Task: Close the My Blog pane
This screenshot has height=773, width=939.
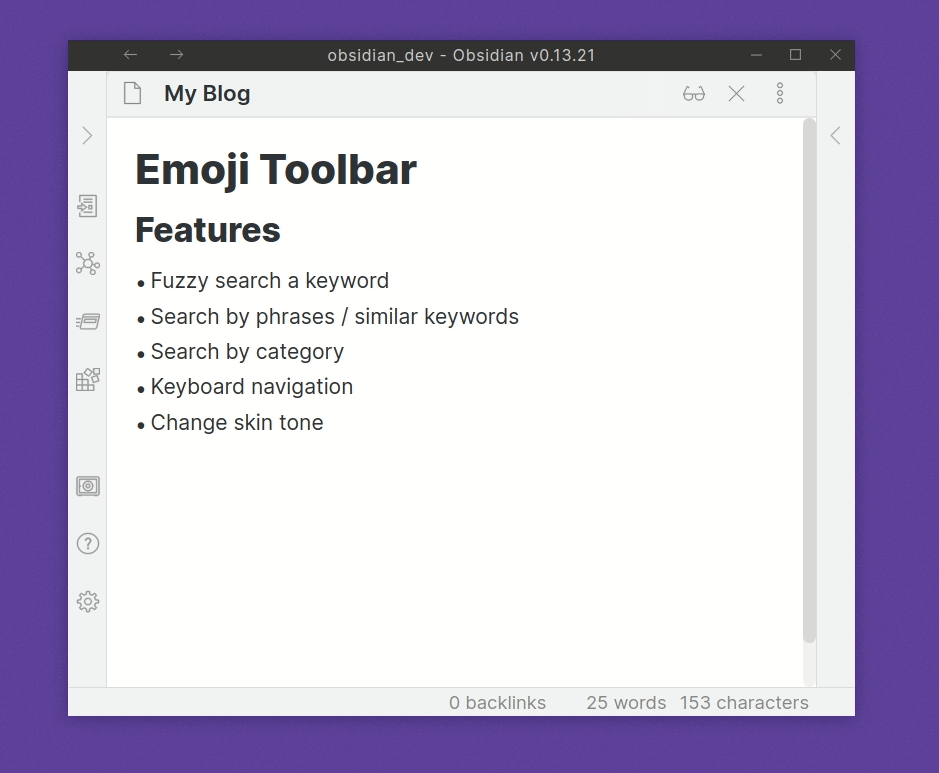Action: point(737,93)
